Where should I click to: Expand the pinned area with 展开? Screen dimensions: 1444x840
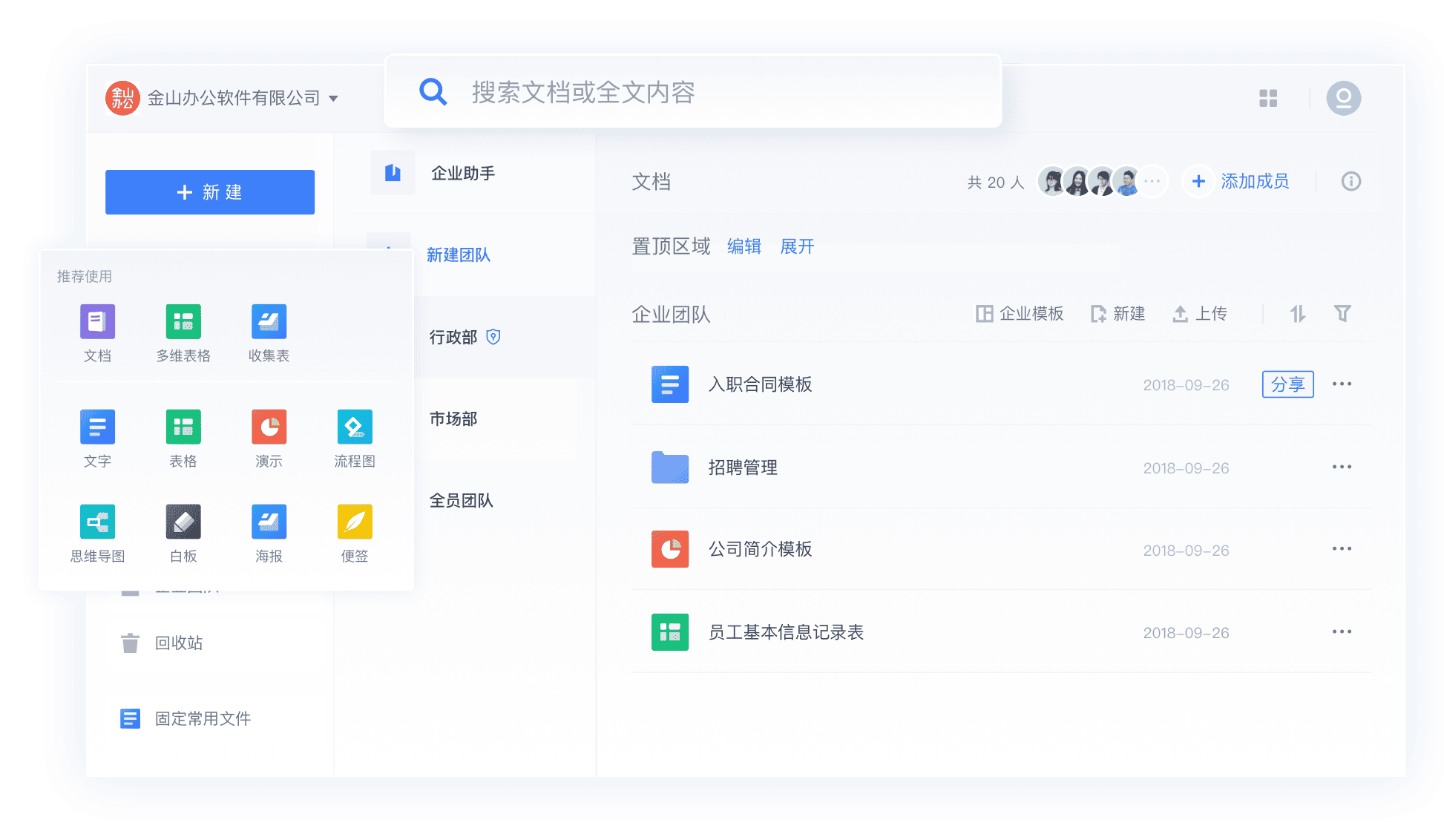(797, 246)
